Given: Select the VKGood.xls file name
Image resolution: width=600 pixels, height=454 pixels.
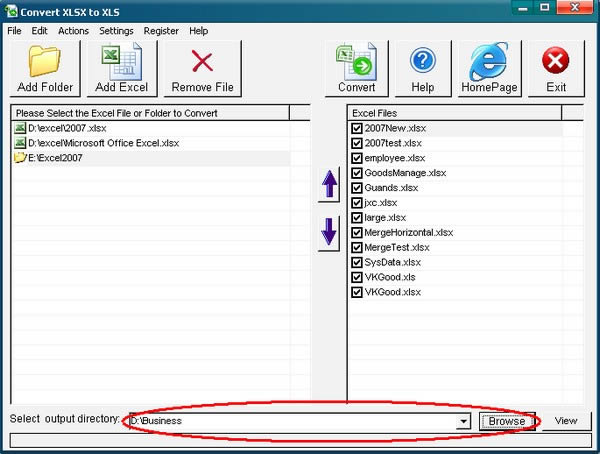Looking at the screenshot, I should [x=390, y=278].
